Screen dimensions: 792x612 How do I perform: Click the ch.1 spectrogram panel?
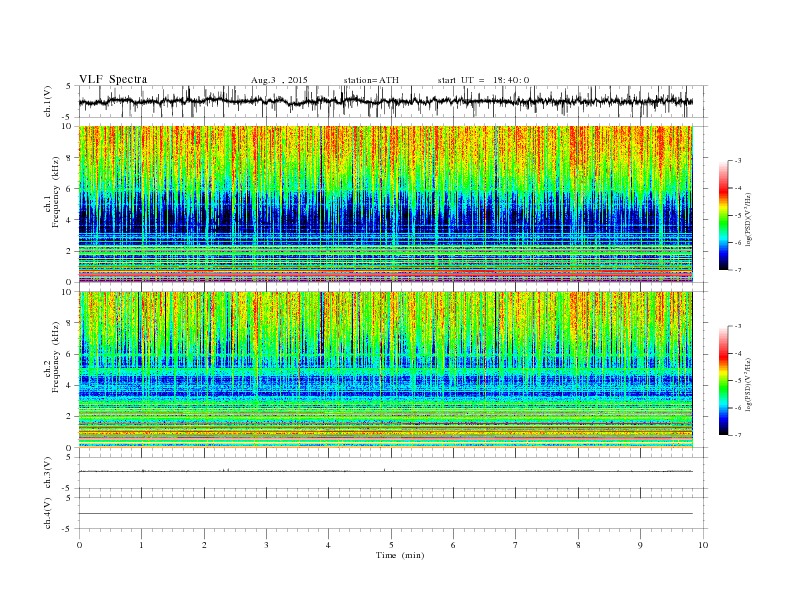point(386,204)
